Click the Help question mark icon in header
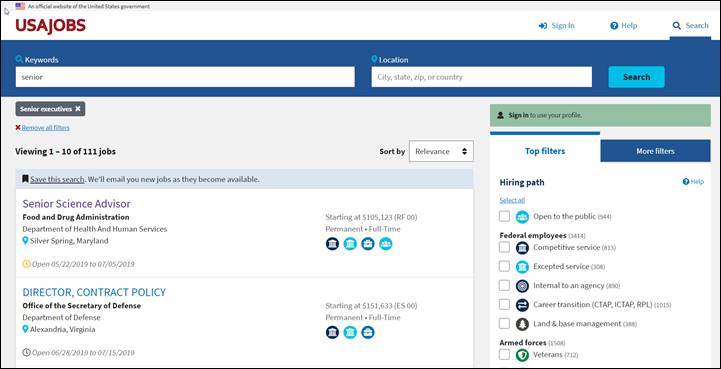721x369 pixels. (x=614, y=26)
